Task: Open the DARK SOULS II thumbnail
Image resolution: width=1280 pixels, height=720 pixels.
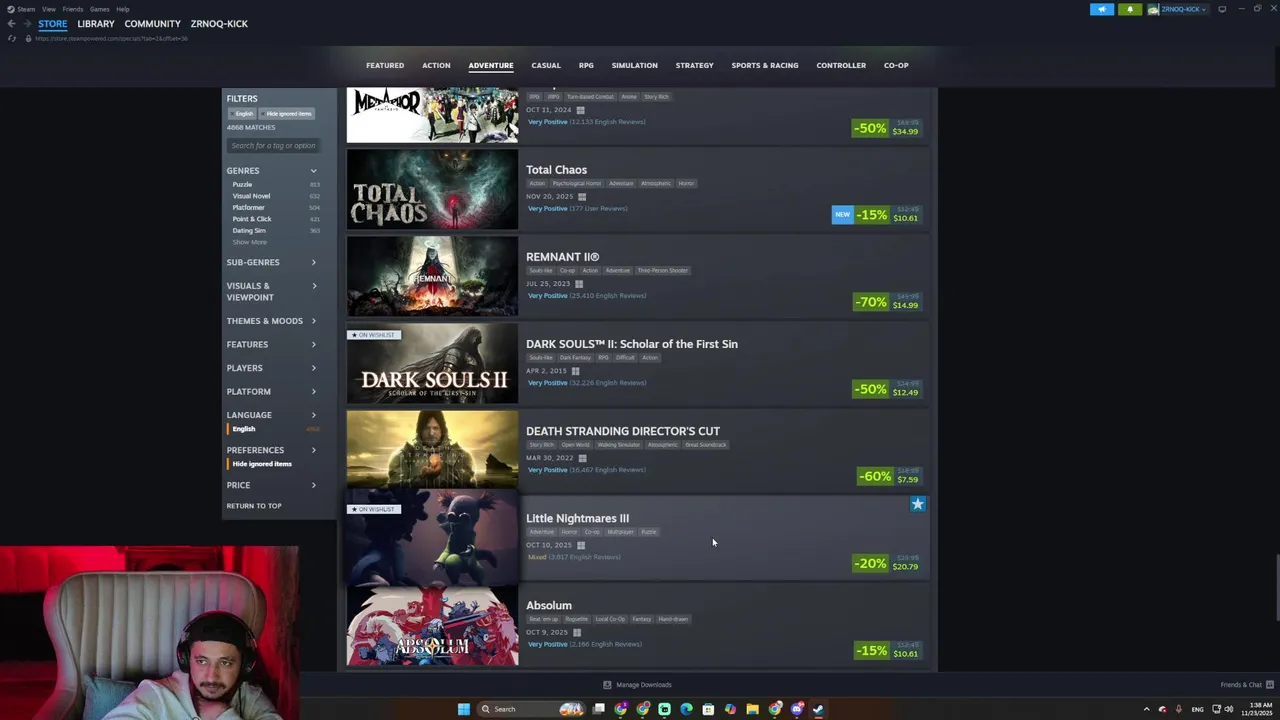Action: pyautogui.click(x=432, y=363)
